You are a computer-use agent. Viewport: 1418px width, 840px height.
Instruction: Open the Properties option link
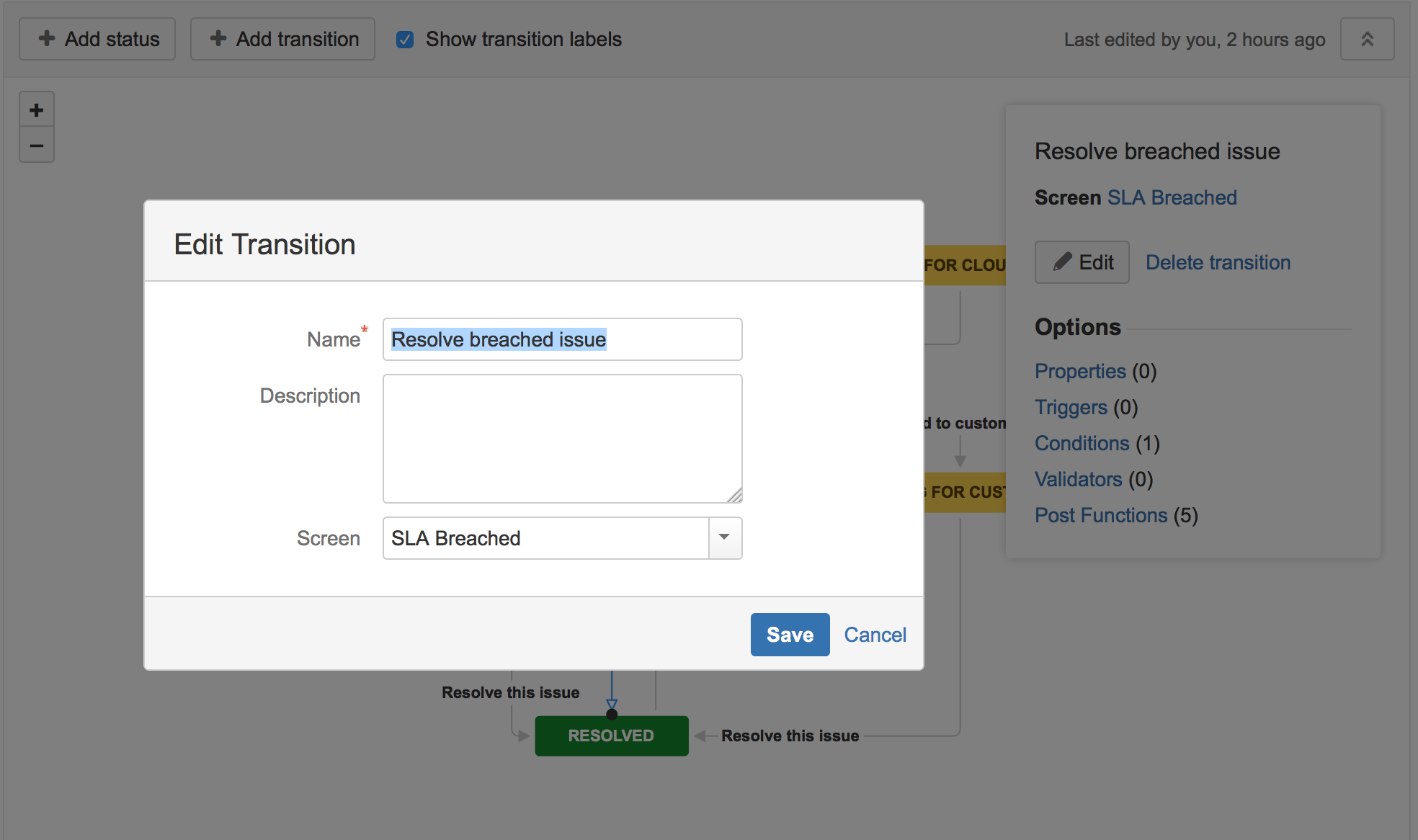(x=1080, y=371)
